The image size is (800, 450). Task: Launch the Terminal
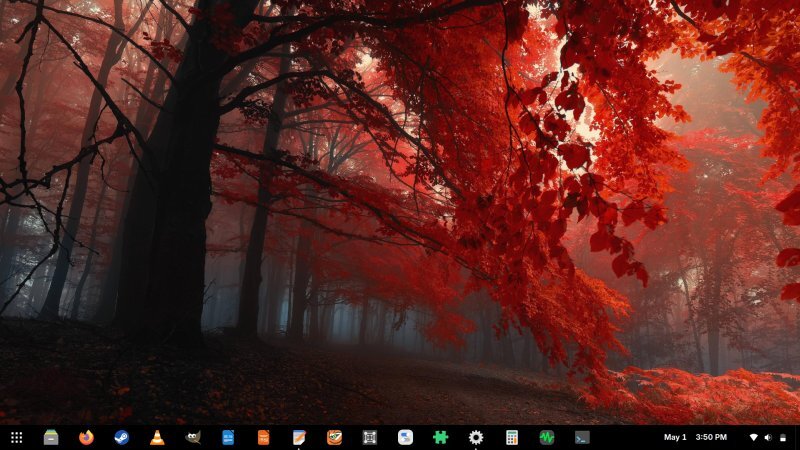click(582, 437)
